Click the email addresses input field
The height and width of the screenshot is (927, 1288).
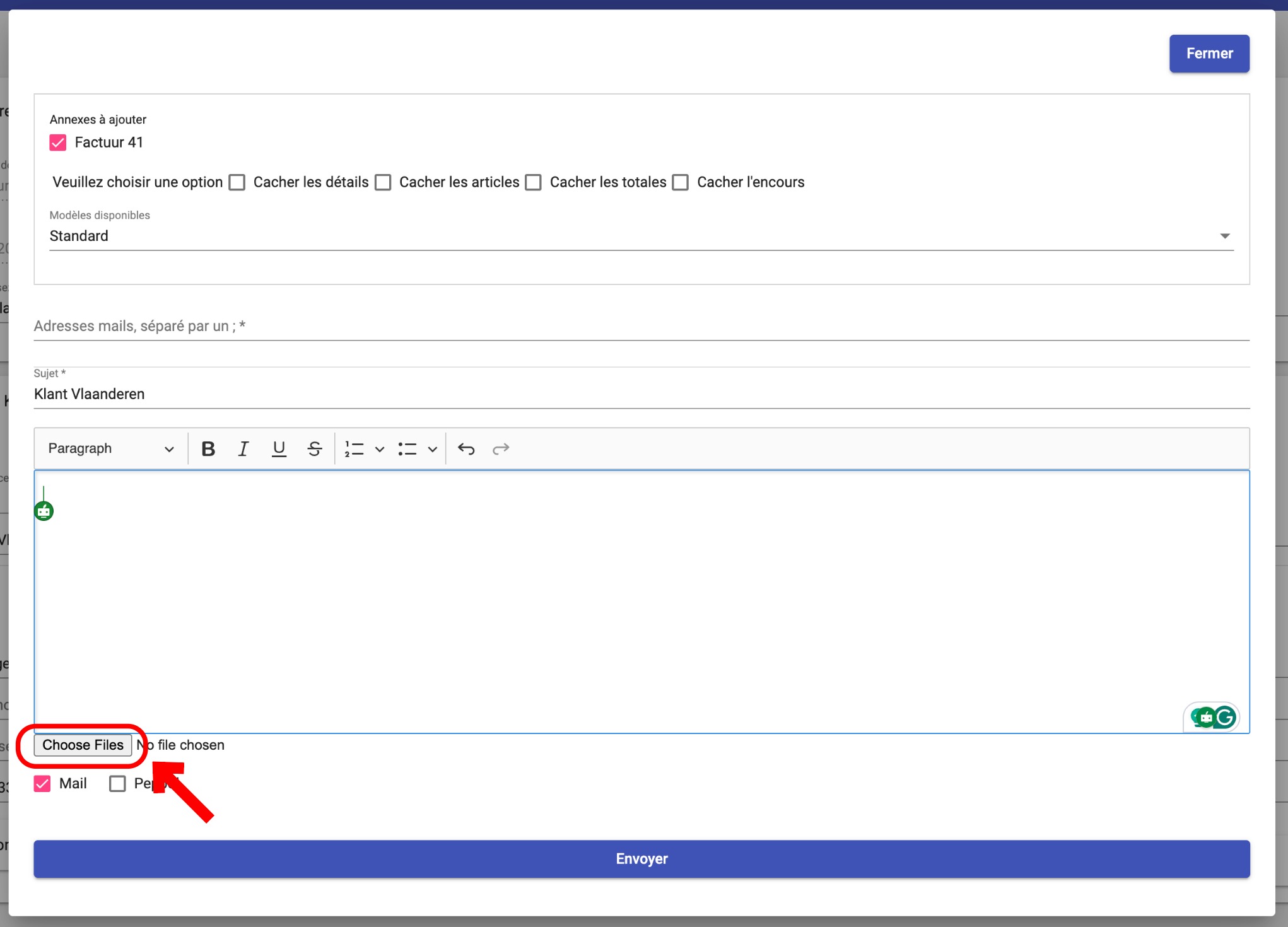click(x=641, y=326)
